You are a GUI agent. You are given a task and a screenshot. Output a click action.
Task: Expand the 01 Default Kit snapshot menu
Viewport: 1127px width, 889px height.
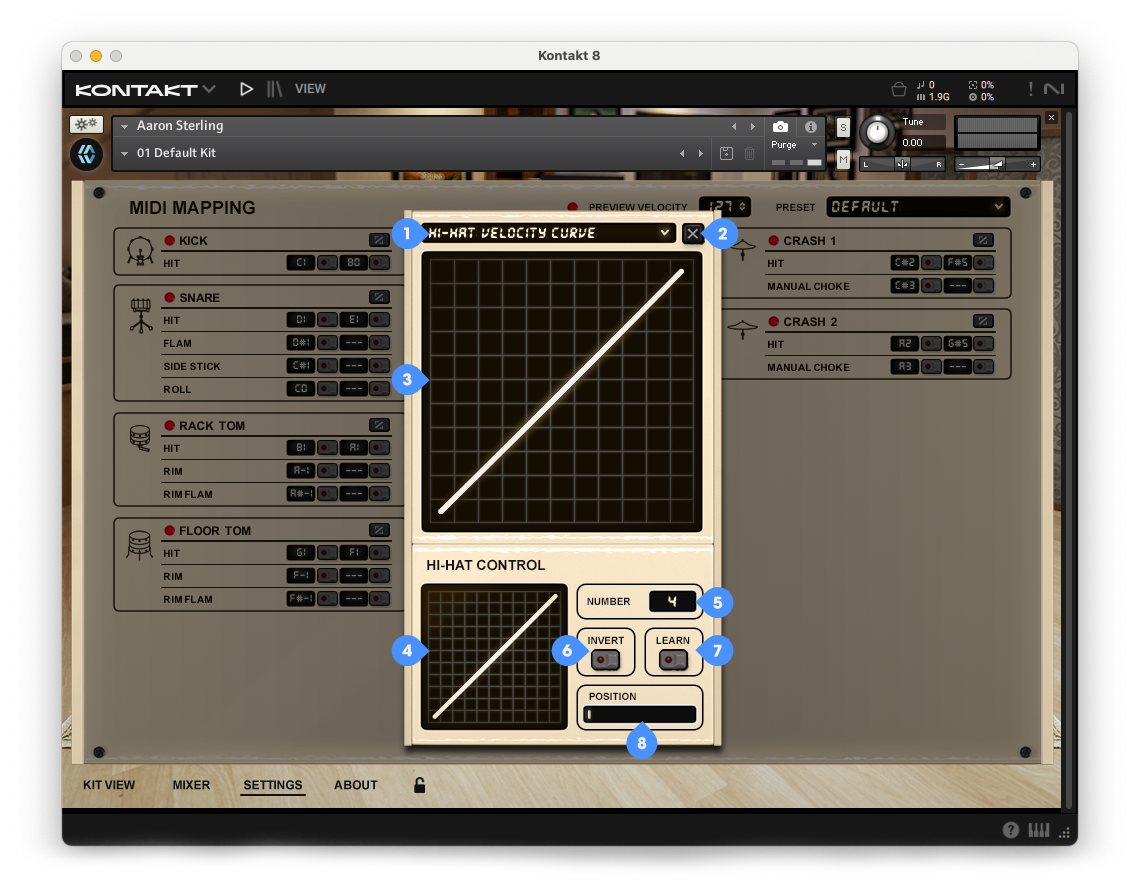coord(124,154)
